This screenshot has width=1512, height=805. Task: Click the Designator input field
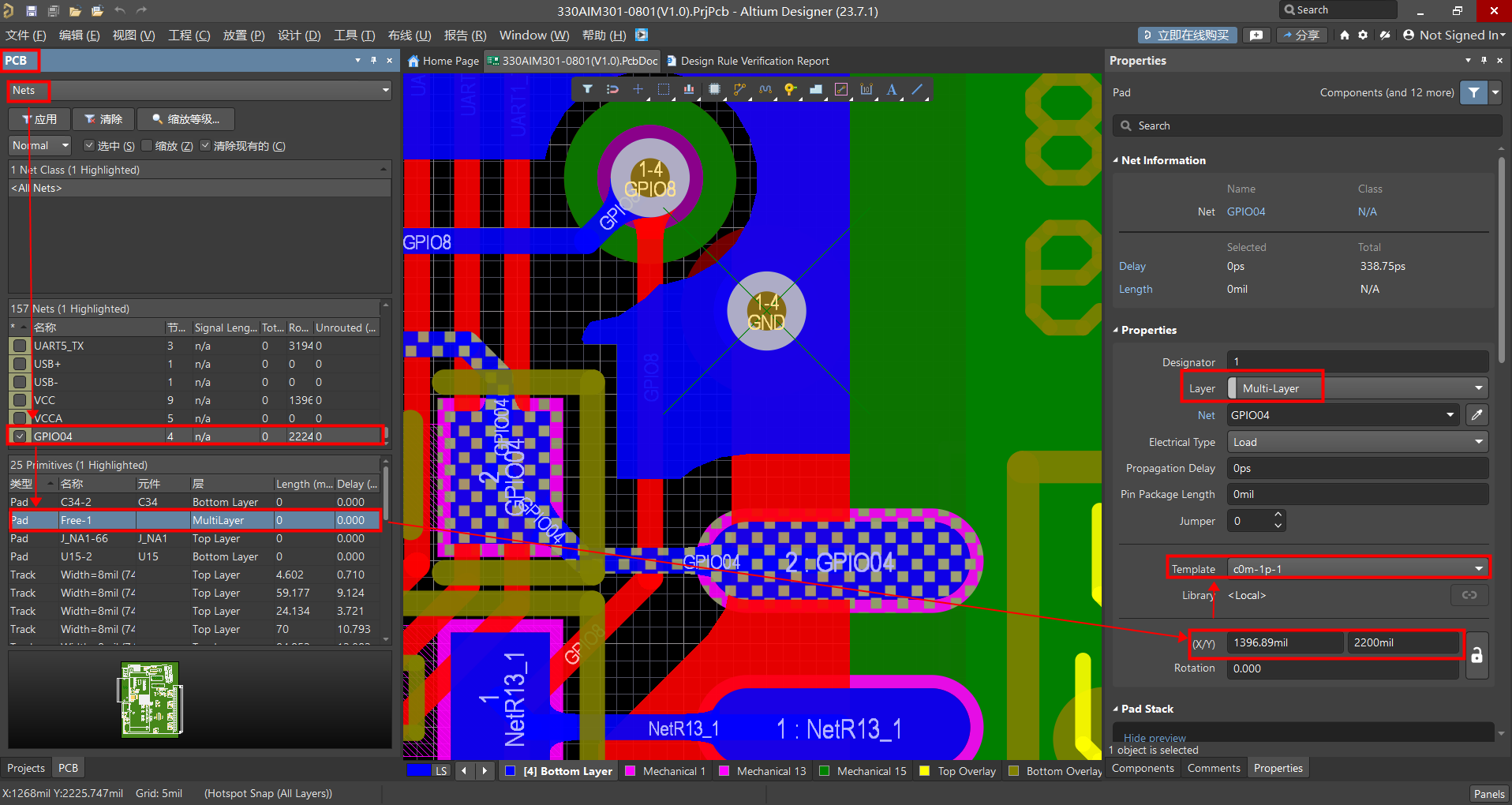click(x=1357, y=362)
